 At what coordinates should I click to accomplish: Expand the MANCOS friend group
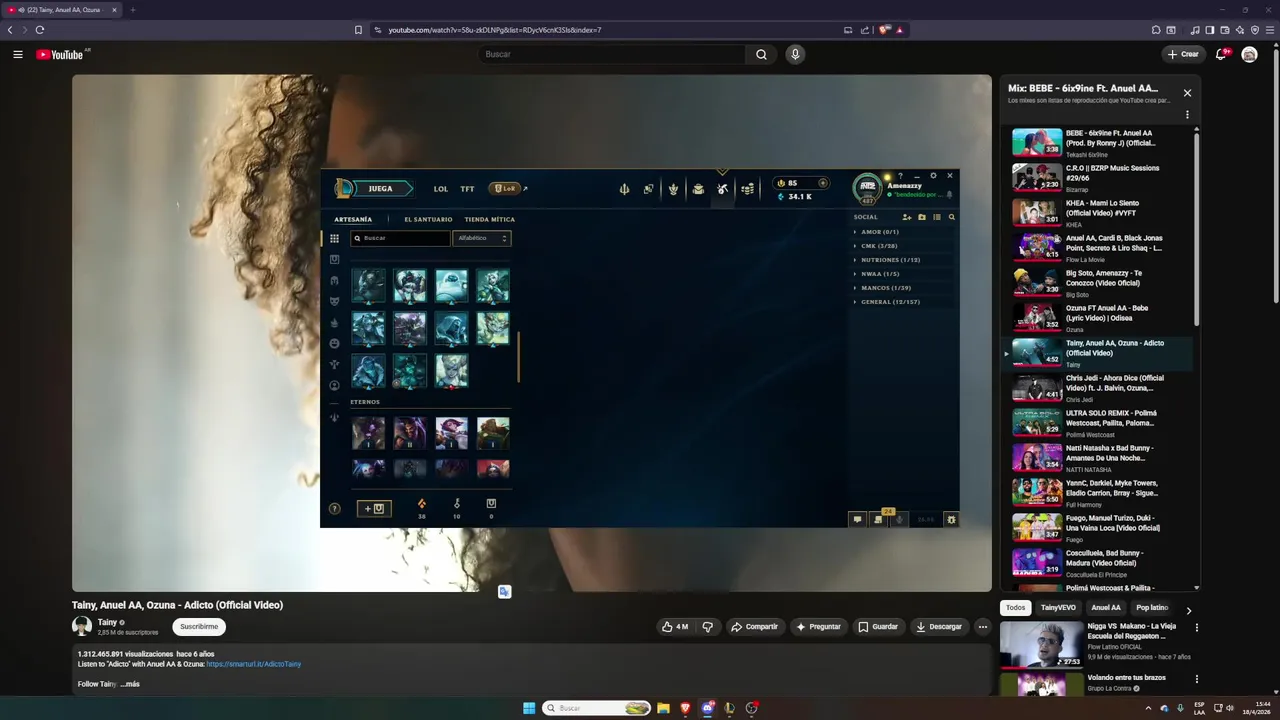pyautogui.click(x=884, y=288)
